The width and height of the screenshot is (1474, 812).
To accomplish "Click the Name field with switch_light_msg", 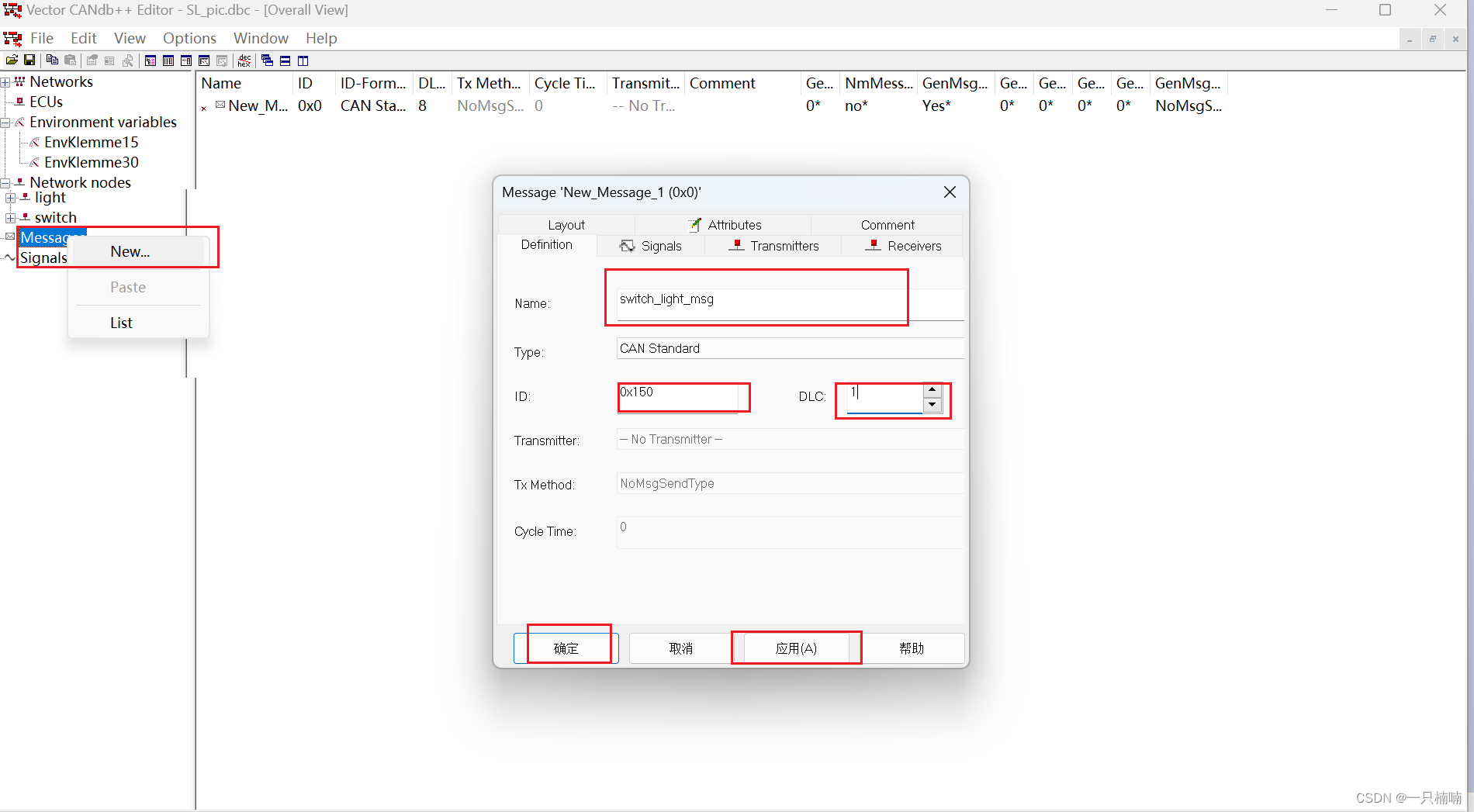I will (790, 304).
